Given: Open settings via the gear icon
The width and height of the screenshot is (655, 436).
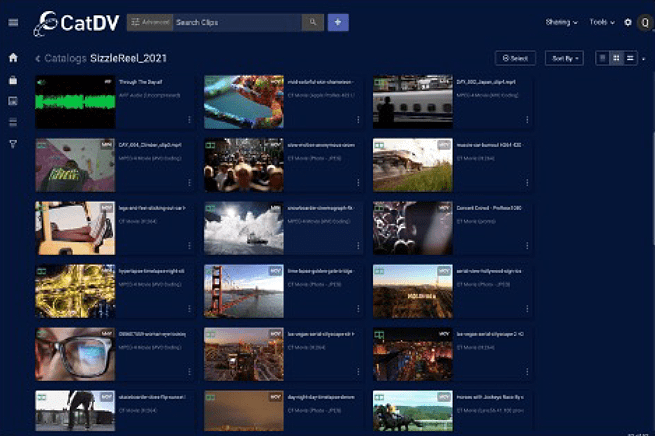Looking at the screenshot, I should pyautogui.click(x=628, y=22).
